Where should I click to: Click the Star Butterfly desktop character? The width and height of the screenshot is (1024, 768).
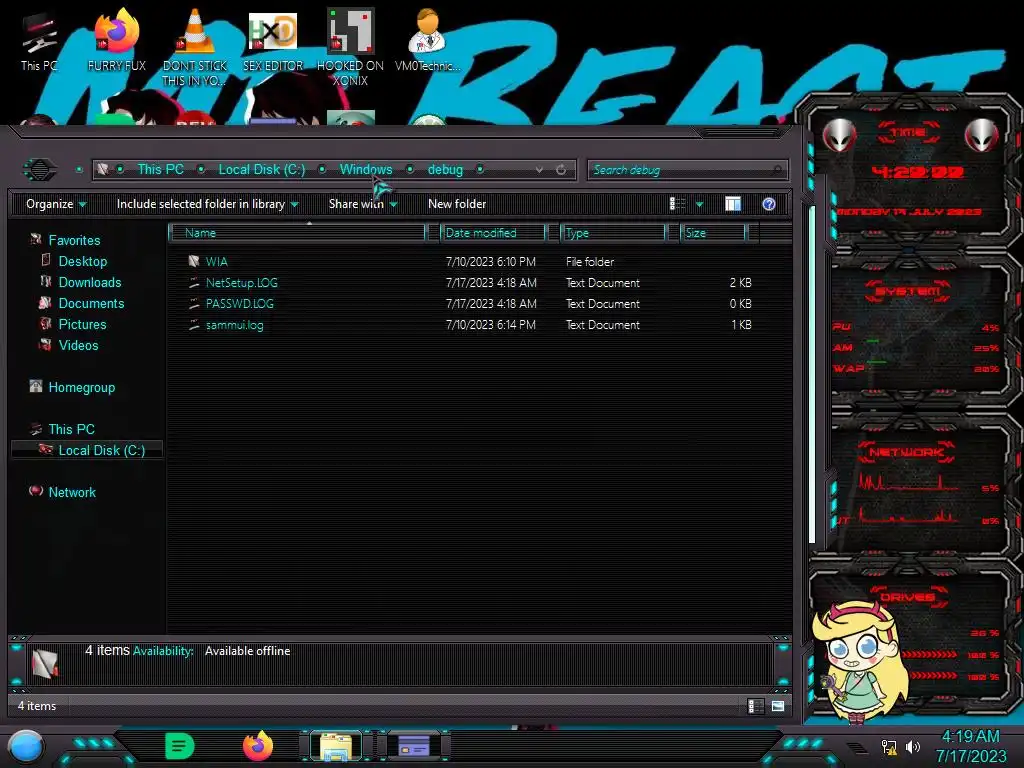(x=860, y=663)
